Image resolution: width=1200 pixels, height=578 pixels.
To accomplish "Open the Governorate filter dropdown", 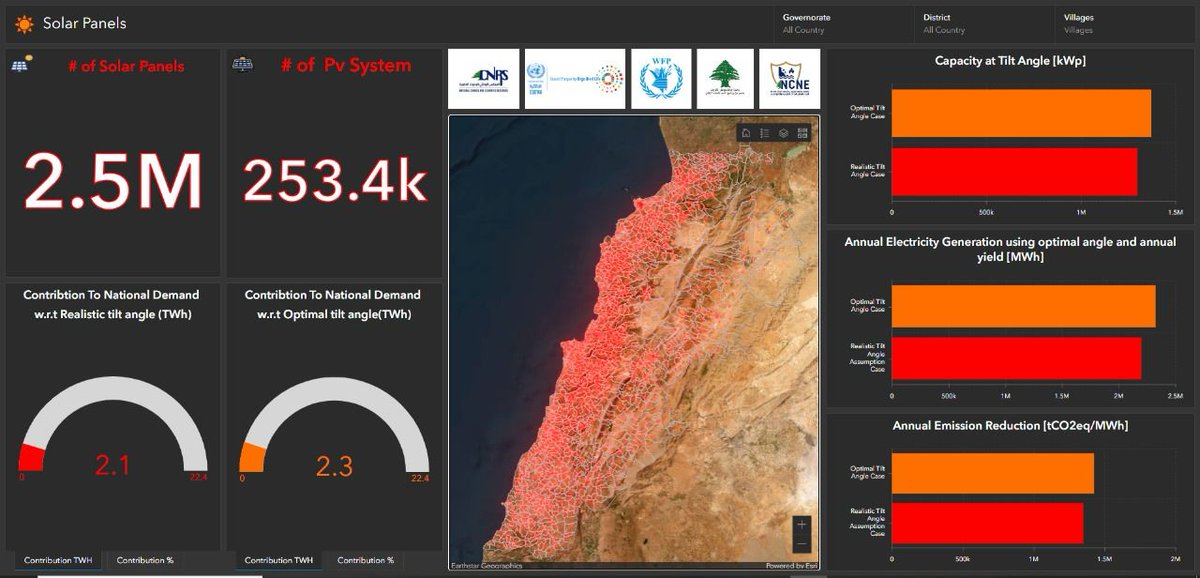I will coord(842,23).
